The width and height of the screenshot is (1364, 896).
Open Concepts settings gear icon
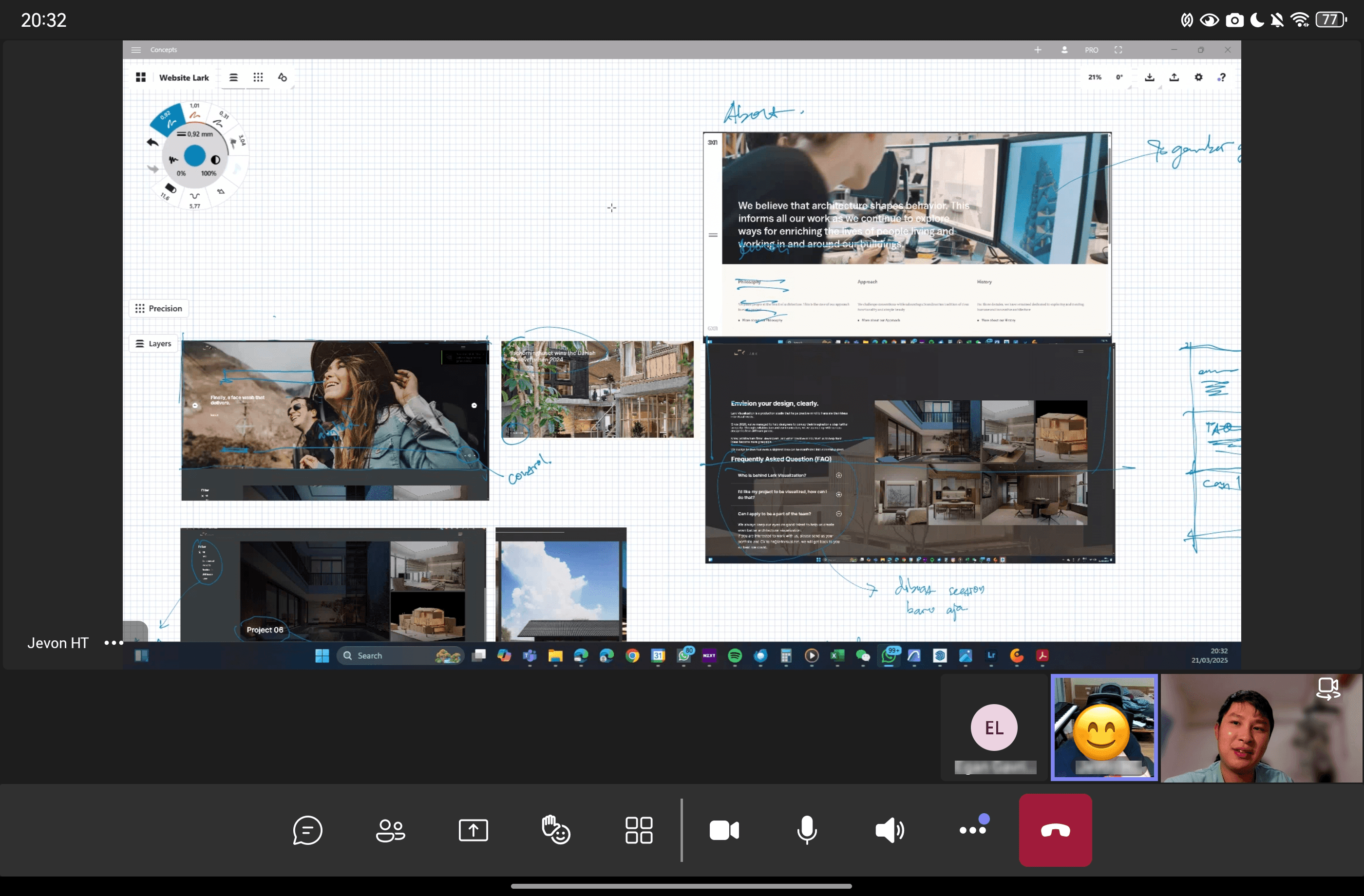[x=1198, y=77]
